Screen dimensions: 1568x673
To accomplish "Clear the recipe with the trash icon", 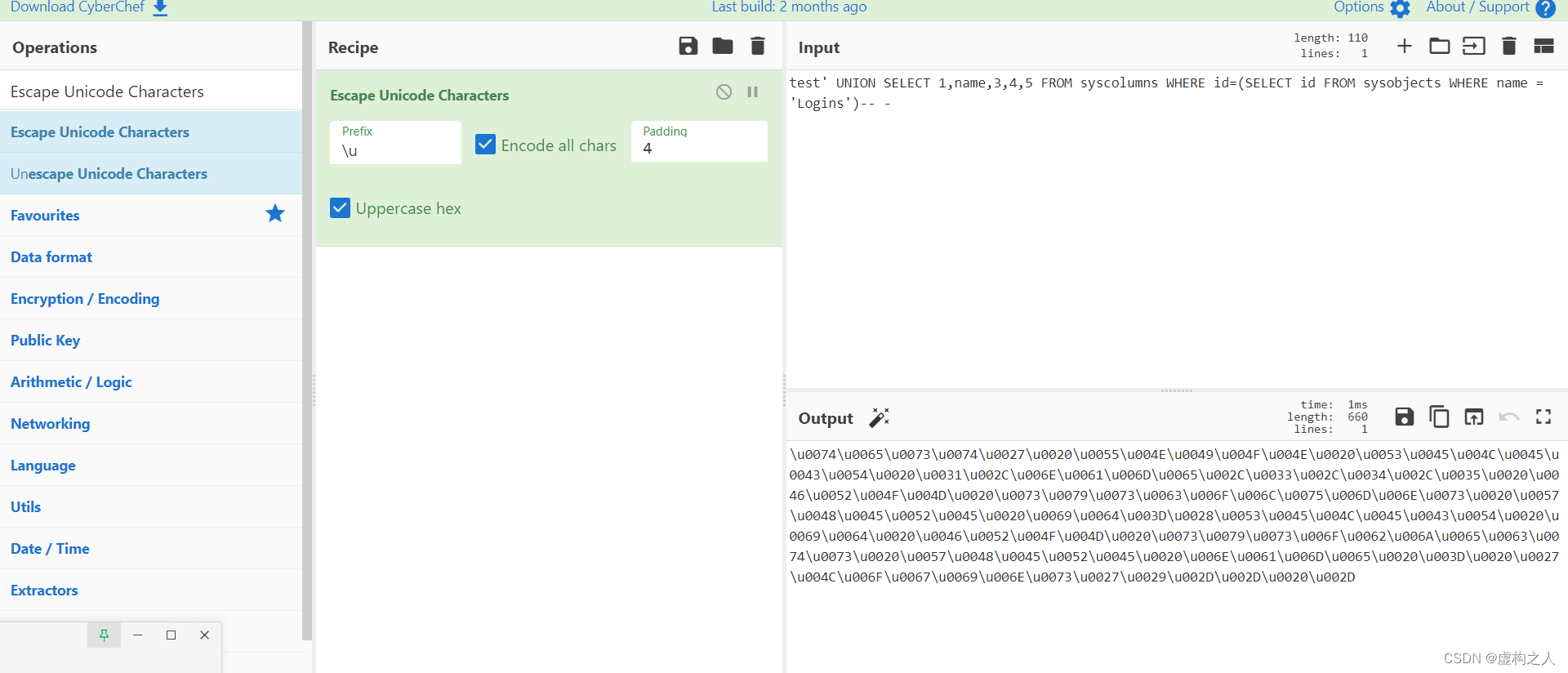I will click(x=758, y=46).
